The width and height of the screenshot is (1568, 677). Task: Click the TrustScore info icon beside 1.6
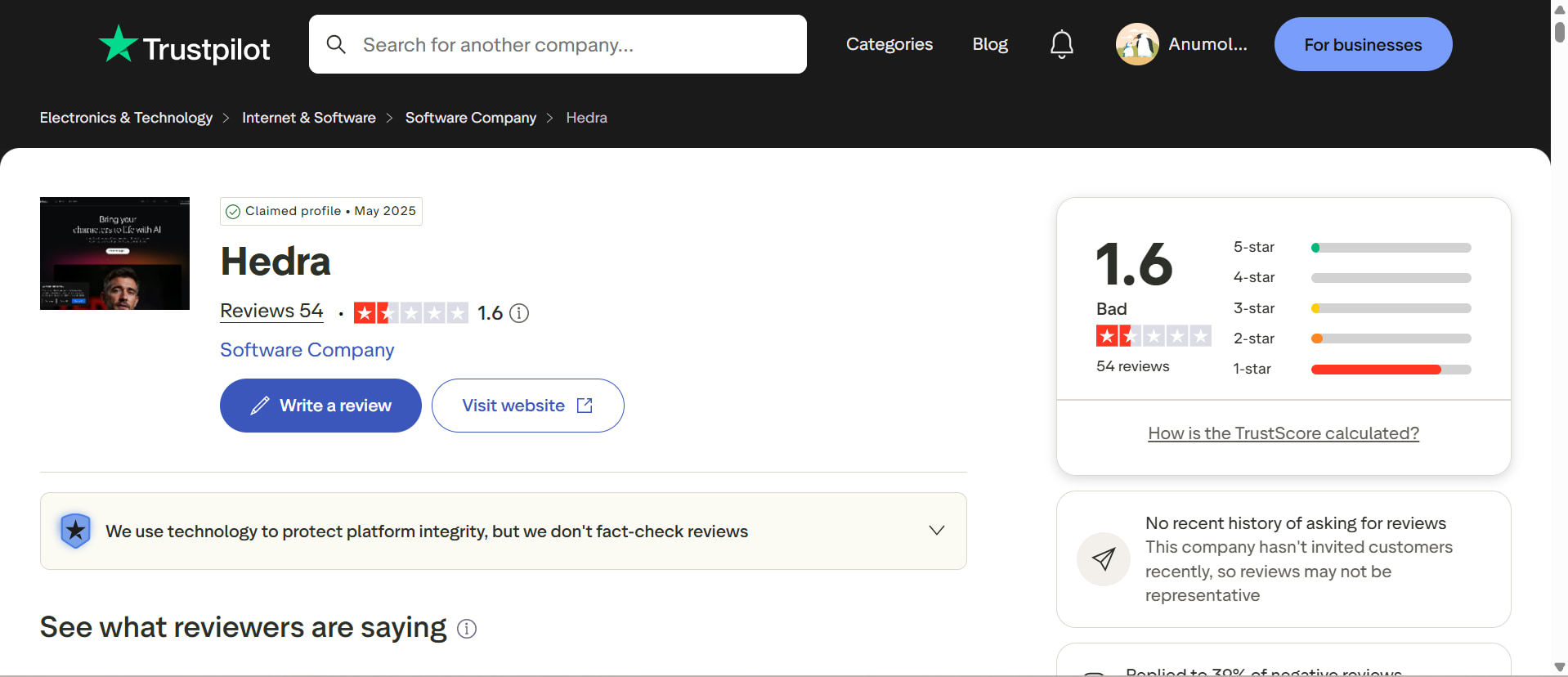coord(519,313)
